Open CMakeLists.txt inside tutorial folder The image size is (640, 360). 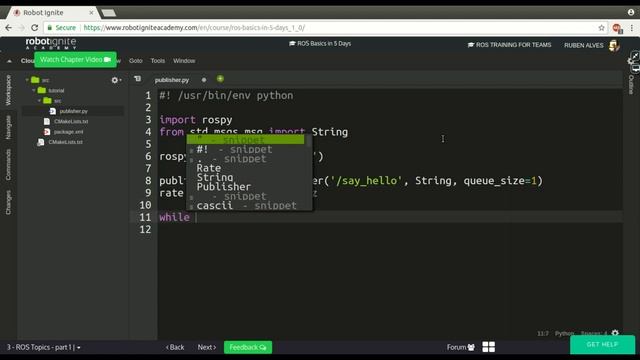(x=71, y=121)
